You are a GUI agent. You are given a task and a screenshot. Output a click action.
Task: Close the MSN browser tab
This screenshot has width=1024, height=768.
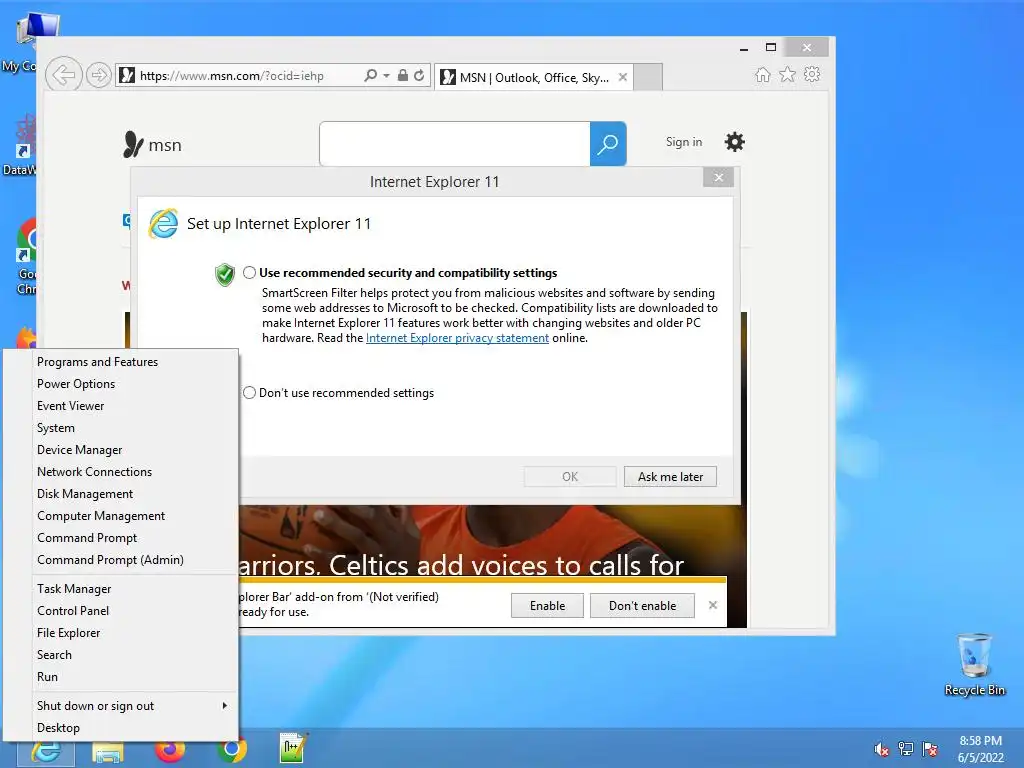pyautogui.click(x=623, y=77)
